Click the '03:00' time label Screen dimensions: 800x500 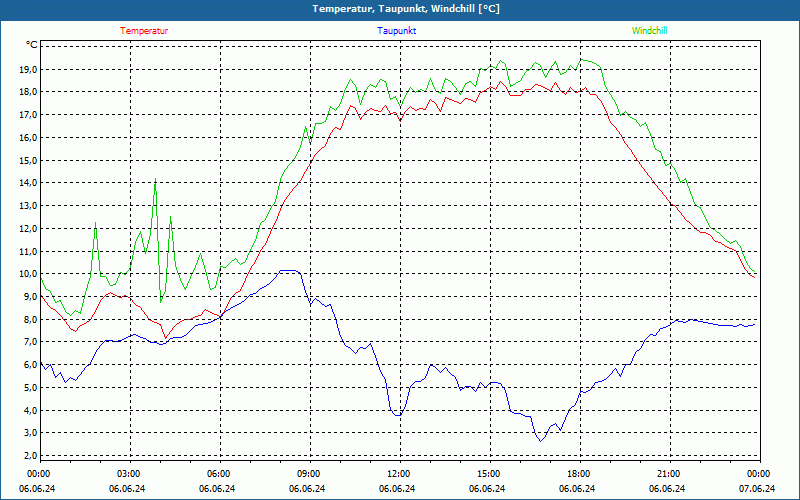pos(130,473)
